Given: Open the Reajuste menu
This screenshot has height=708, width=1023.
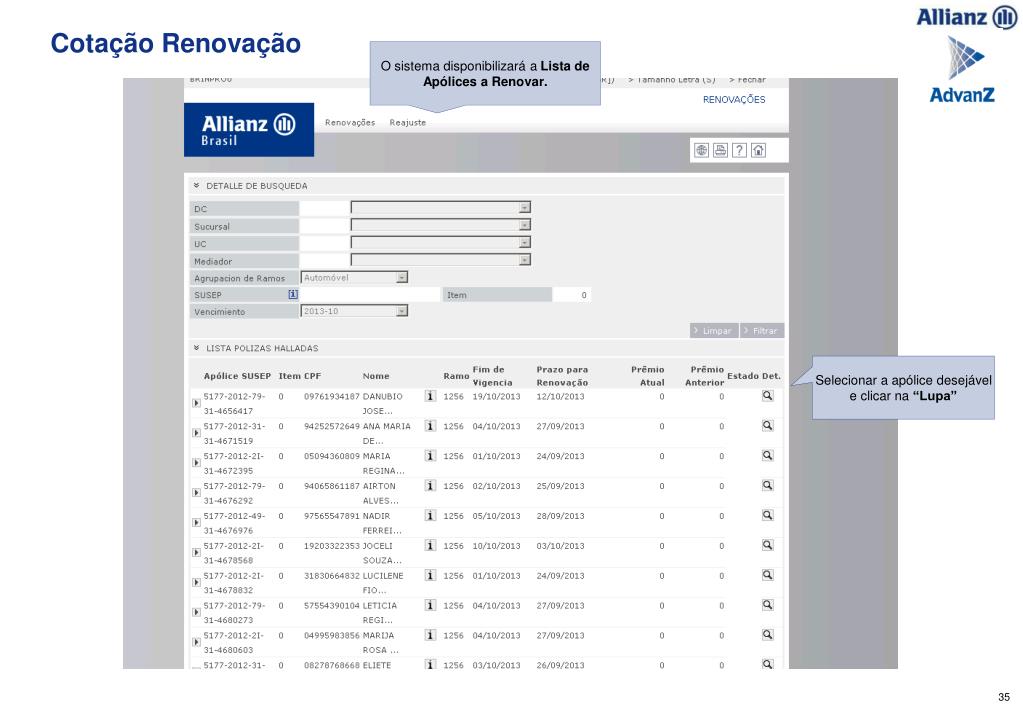Looking at the screenshot, I should click(x=408, y=123).
